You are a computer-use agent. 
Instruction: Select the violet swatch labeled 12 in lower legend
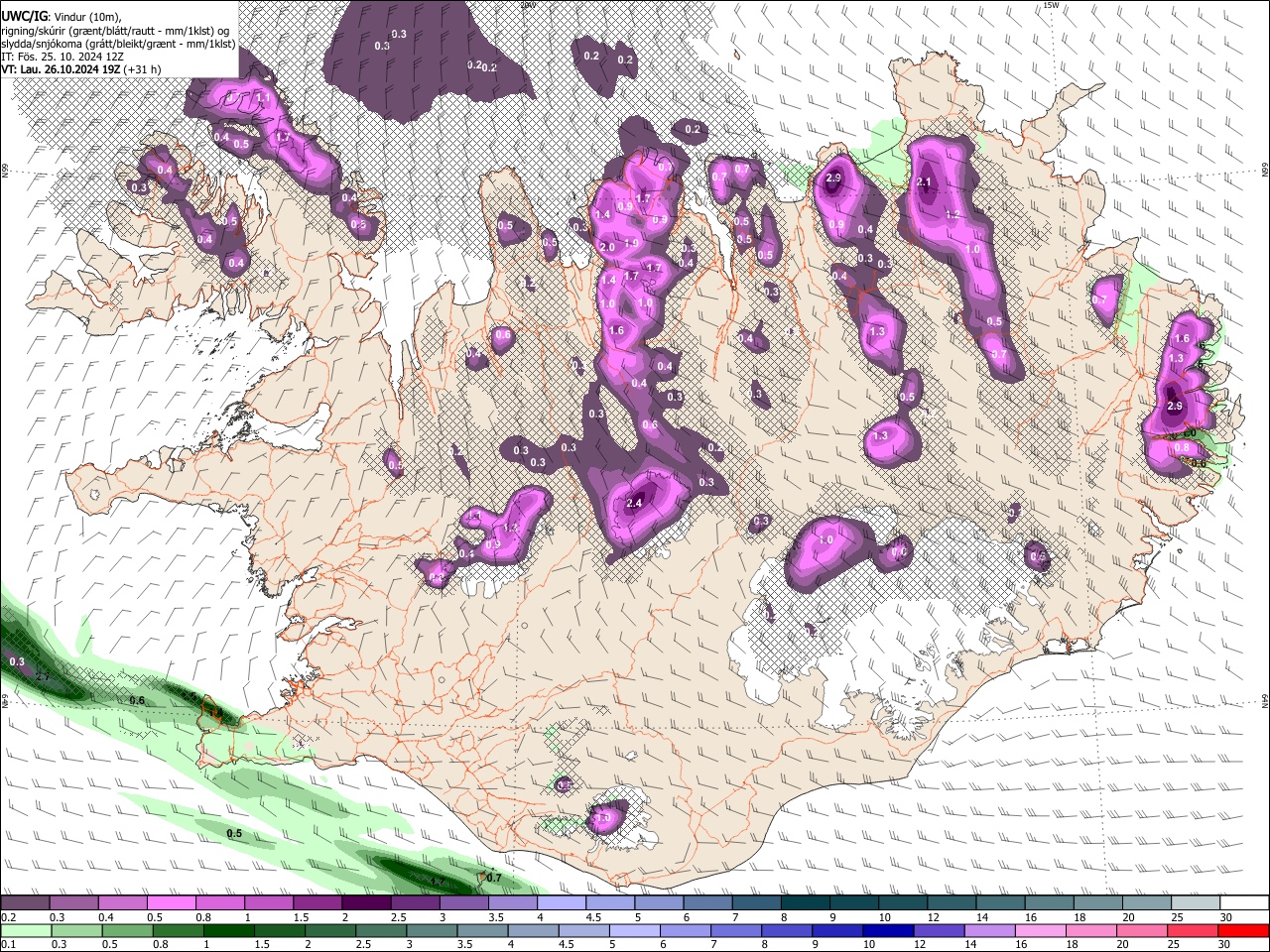[x=938, y=930]
